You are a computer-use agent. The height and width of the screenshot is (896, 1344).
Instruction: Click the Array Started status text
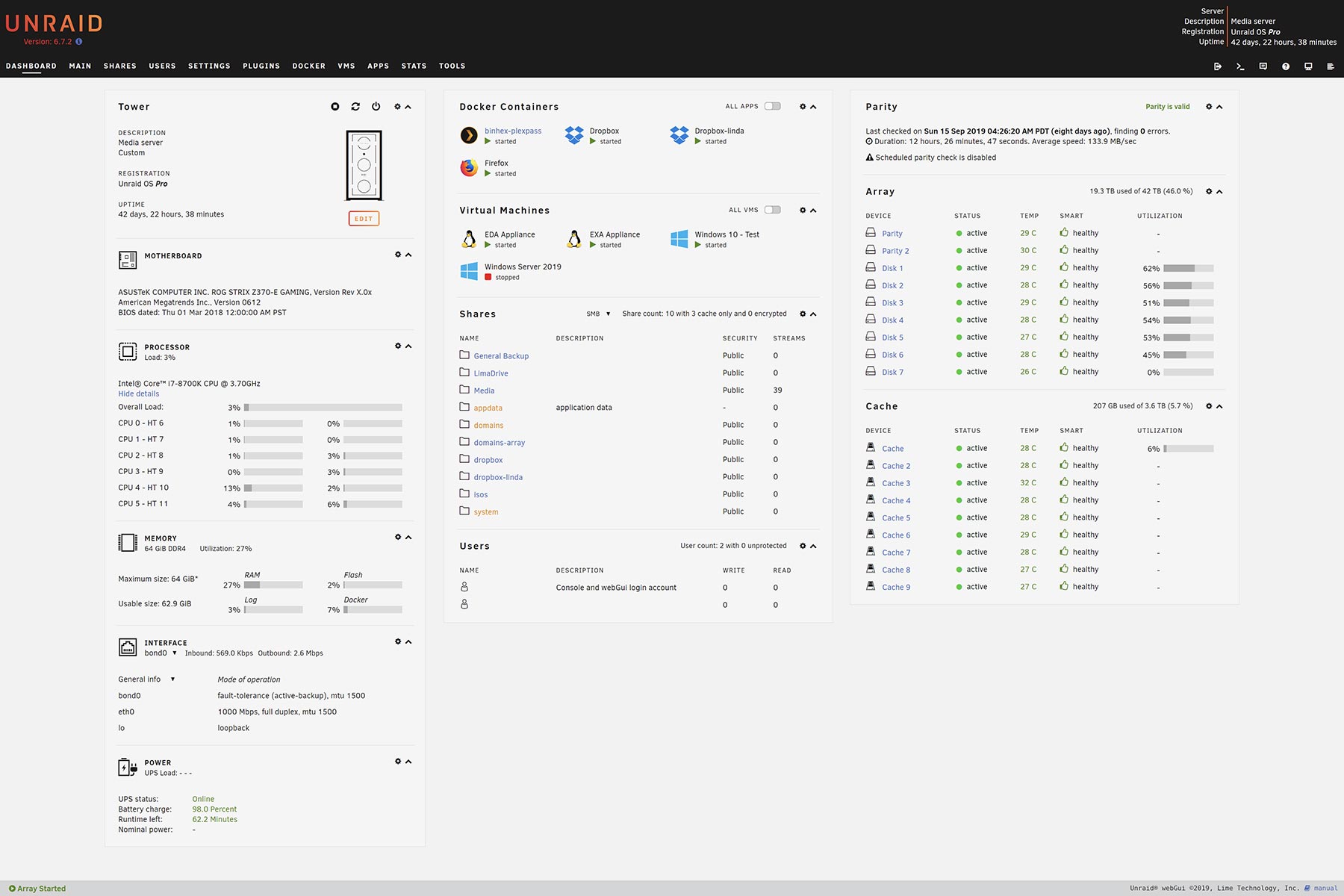(x=41, y=889)
